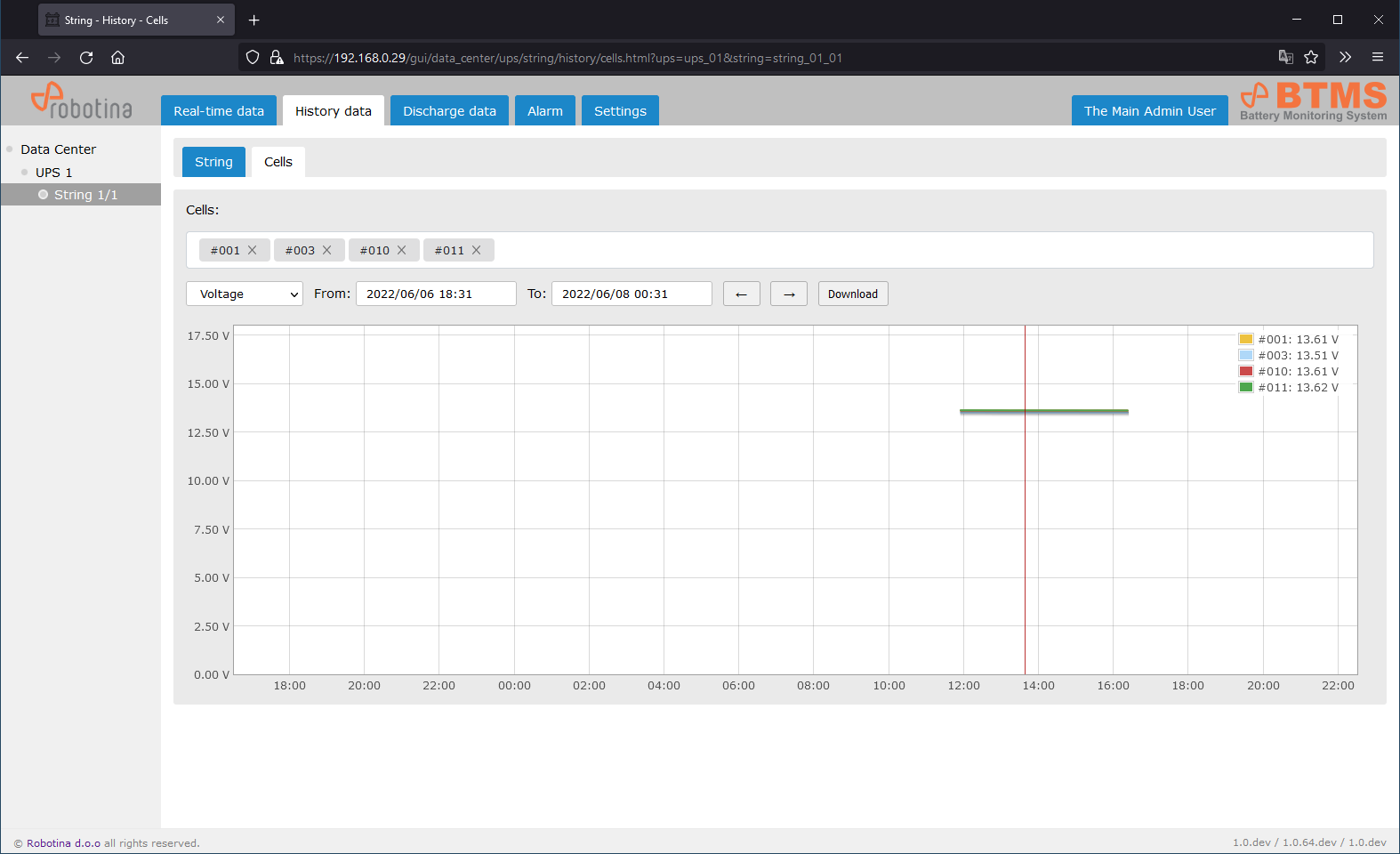The image size is (1400, 854).
Task: Click the #011 green legend swatch
Action: coord(1246,388)
